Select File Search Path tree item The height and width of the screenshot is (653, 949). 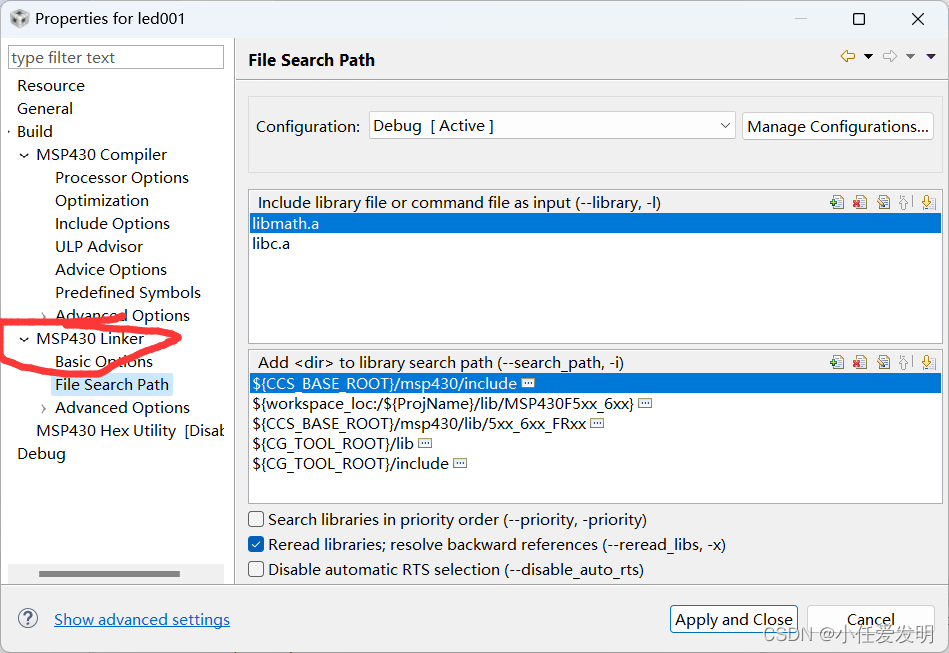click(112, 385)
